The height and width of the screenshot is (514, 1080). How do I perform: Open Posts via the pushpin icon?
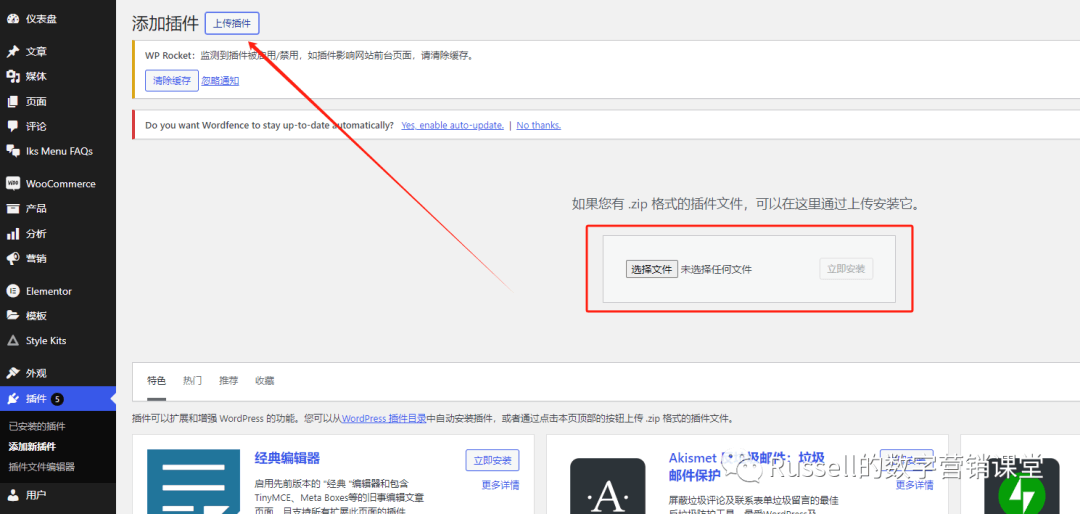coord(12,51)
